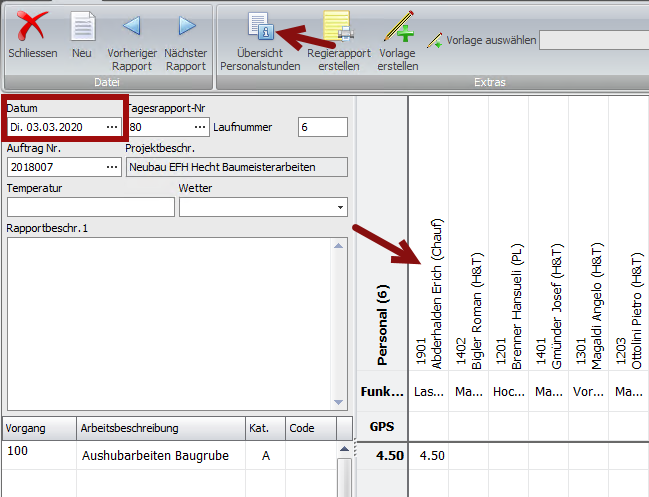Create a new report with Neu icon

82,26
